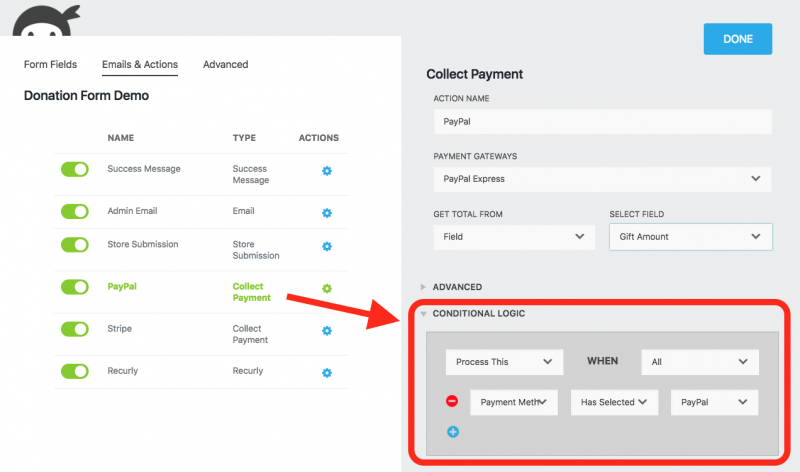Open the Process This dropdown

505,362
